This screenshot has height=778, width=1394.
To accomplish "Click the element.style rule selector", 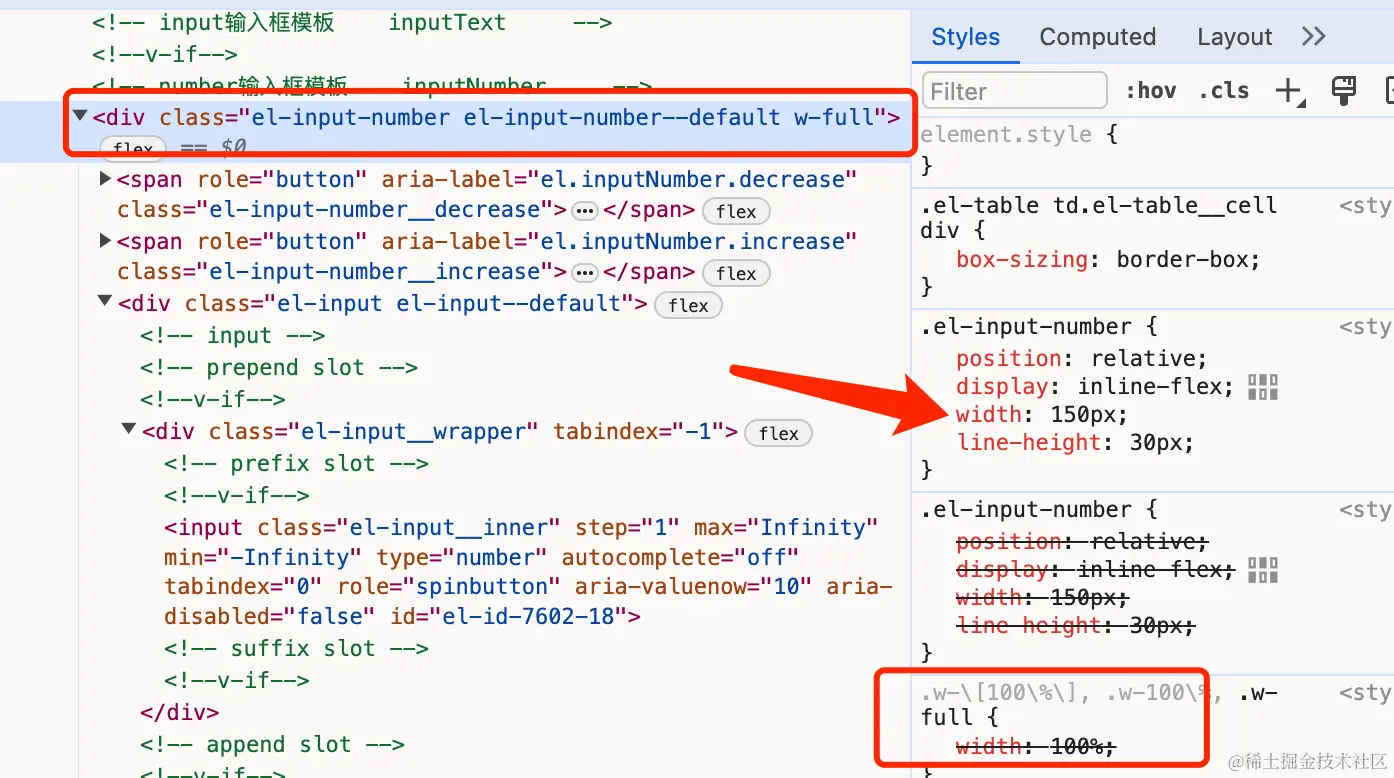I will pyautogui.click(x=1005, y=134).
